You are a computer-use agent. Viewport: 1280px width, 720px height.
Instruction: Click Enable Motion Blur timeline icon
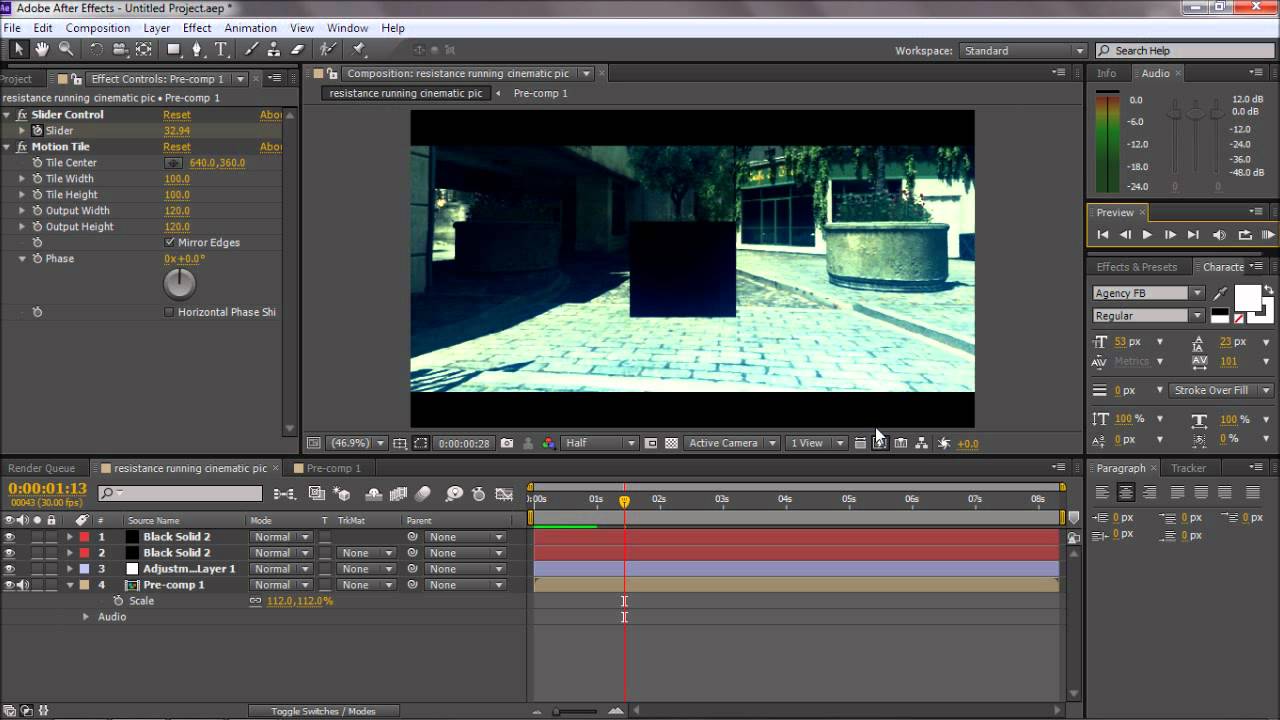pos(423,493)
